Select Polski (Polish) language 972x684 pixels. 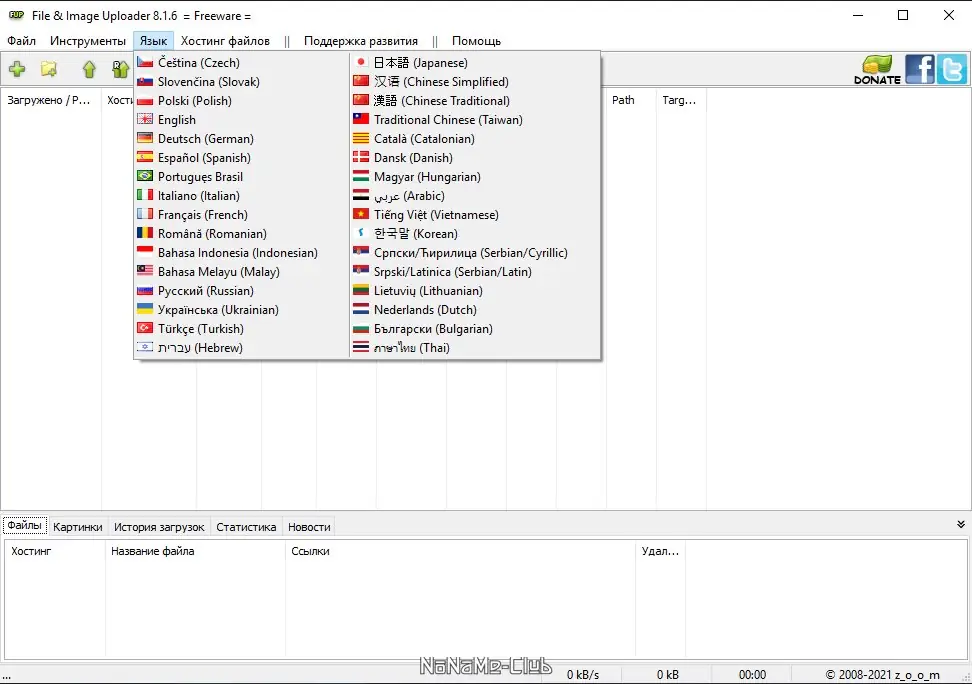(242, 100)
